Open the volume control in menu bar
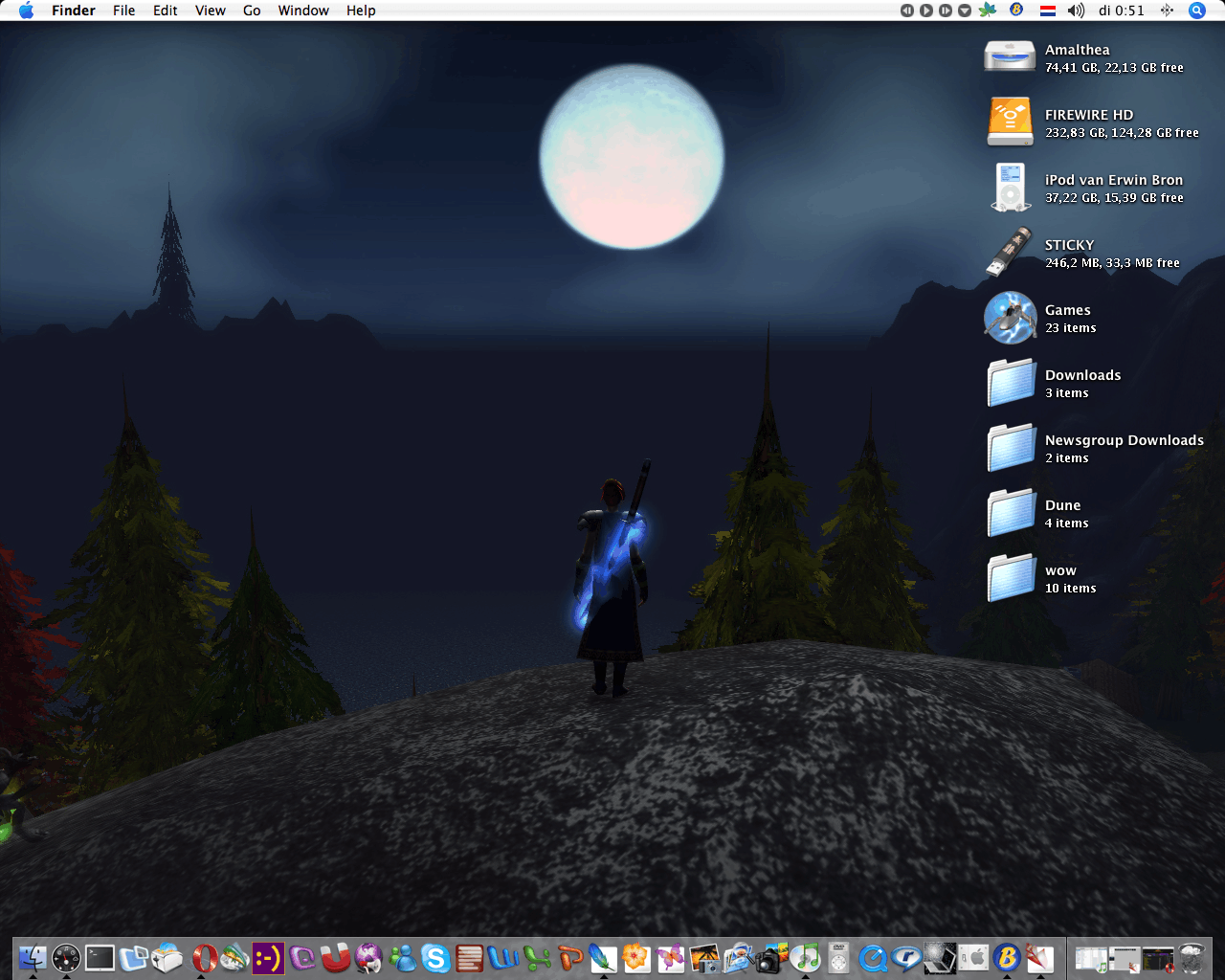Viewport: 1225px width, 980px height. pos(1077,11)
